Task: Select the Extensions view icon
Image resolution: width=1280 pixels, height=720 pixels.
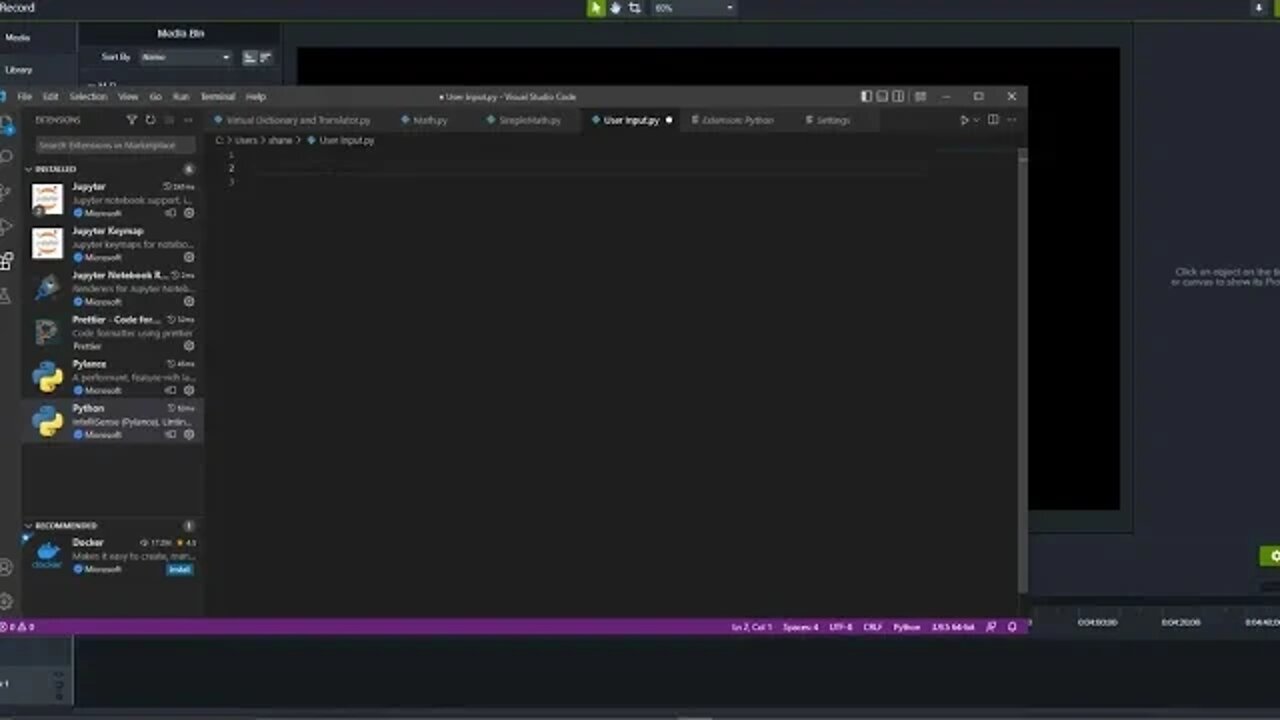Action: point(6,261)
